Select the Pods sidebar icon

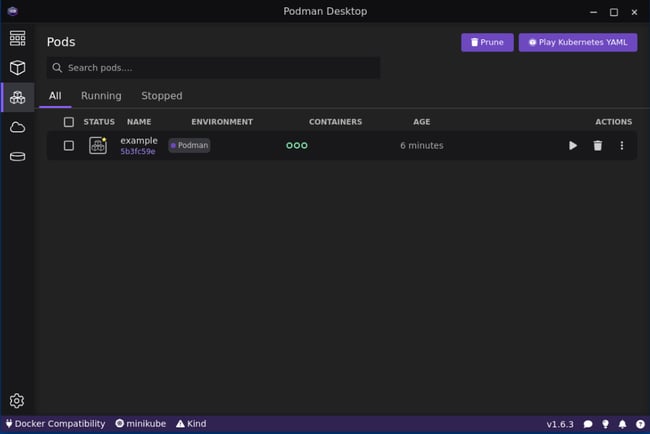pyautogui.click(x=17, y=97)
